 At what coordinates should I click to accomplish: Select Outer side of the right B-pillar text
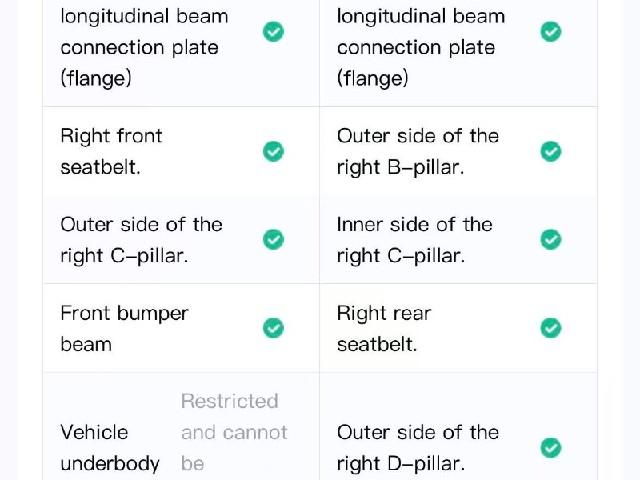(x=418, y=151)
